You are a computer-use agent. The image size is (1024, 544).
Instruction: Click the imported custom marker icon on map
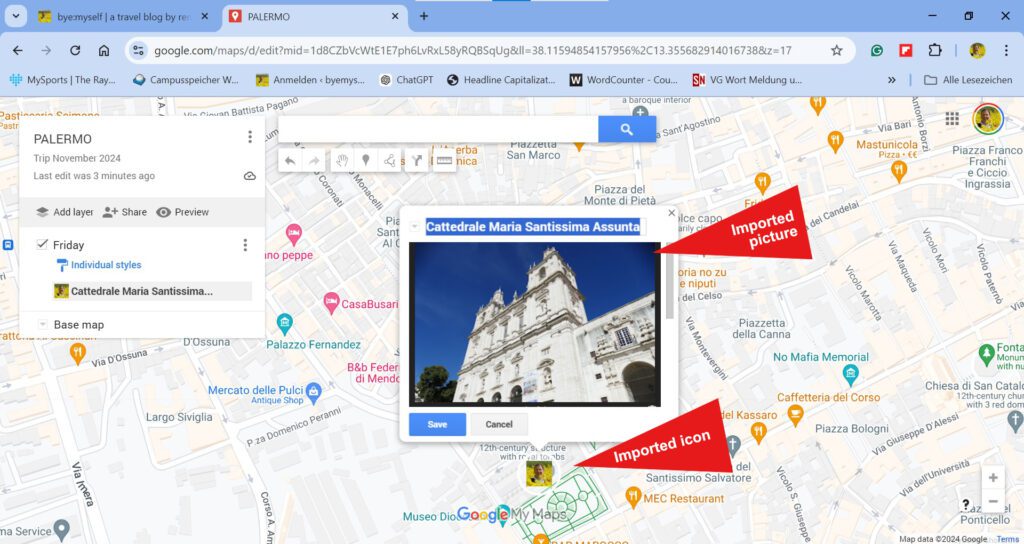539,473
